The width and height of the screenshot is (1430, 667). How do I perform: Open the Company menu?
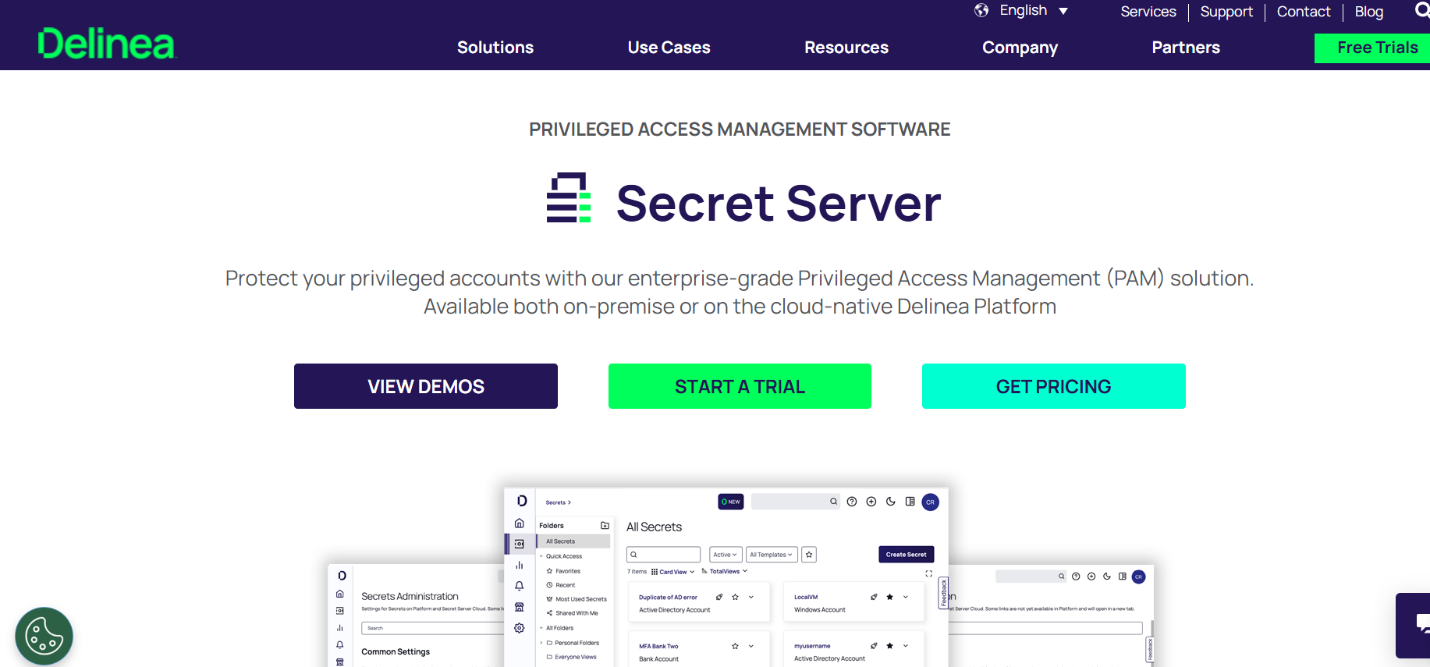(1020, 47)
